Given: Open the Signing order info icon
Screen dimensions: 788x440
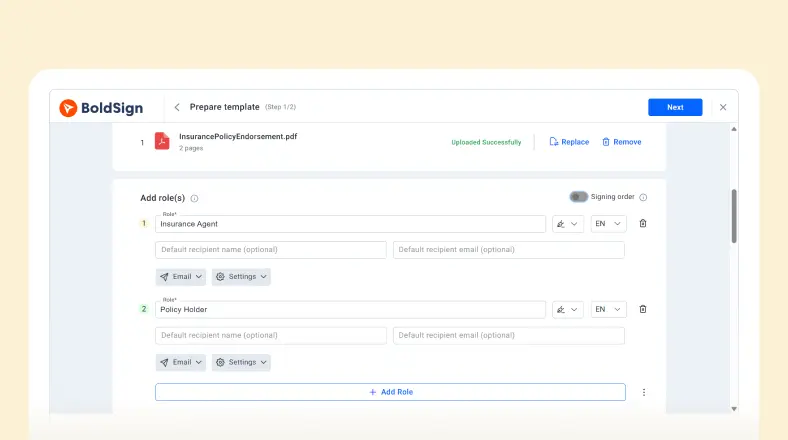Looking at the screenshot, I should pos(643,197).
